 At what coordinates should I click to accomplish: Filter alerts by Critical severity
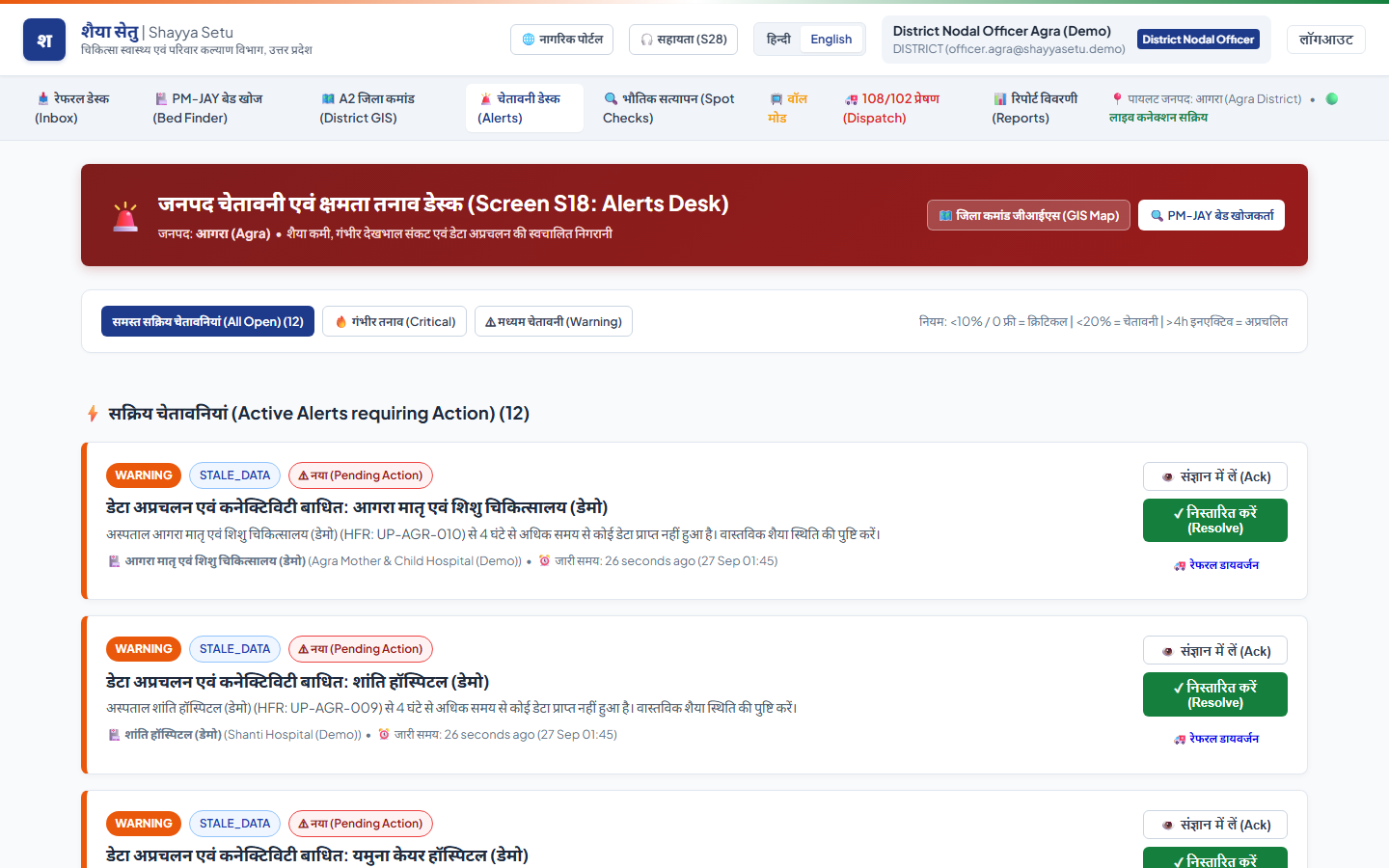pos(395,321)
